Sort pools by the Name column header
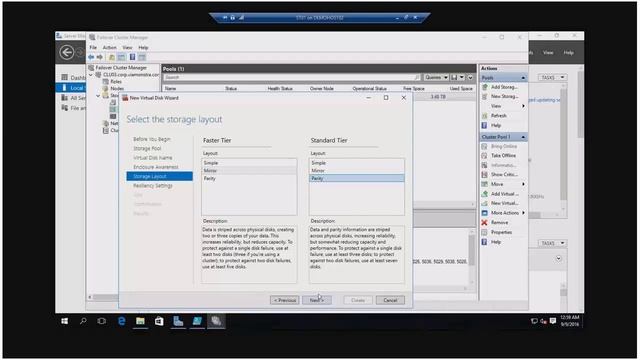 (171, 89)
